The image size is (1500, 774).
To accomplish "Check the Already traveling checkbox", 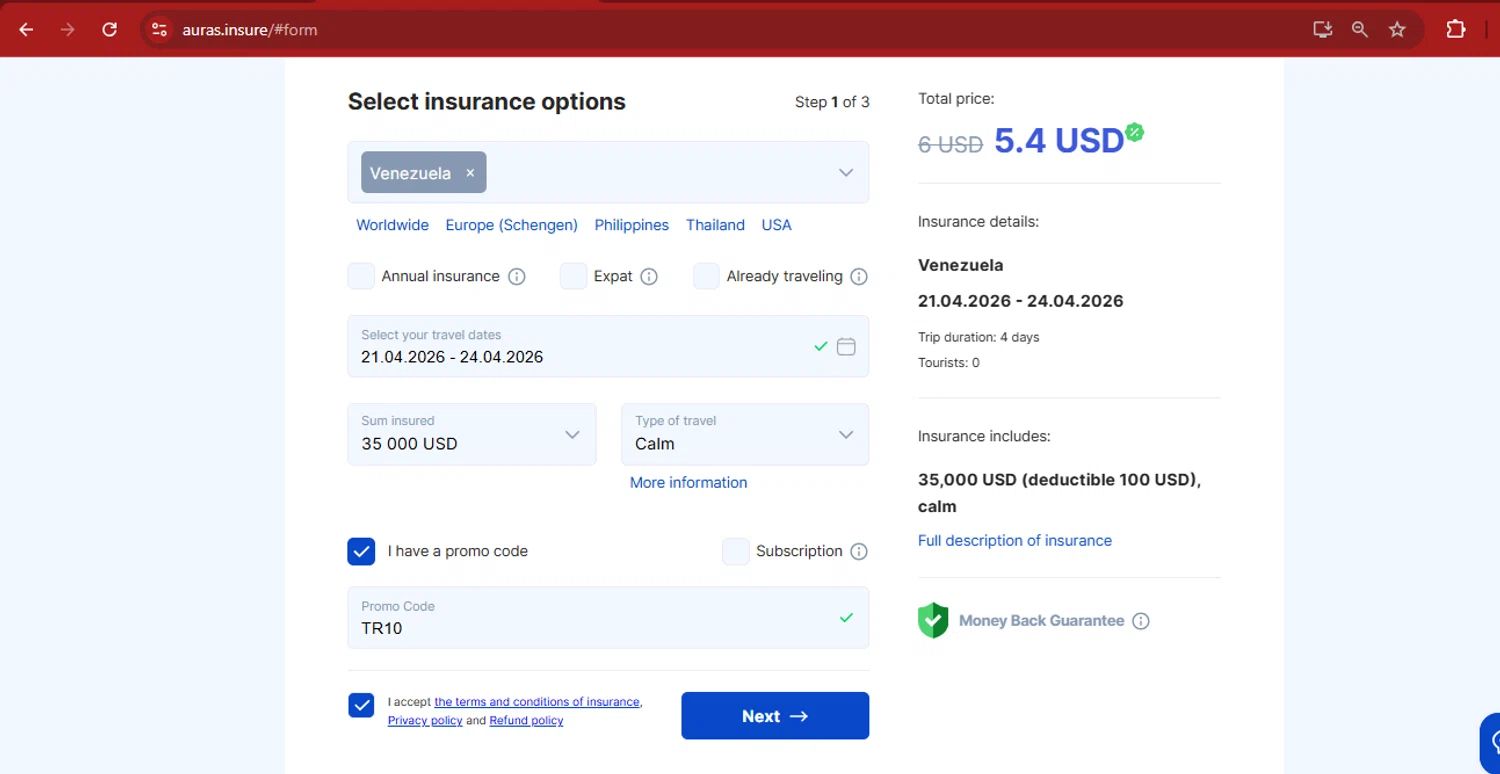I will pos(706,276).
